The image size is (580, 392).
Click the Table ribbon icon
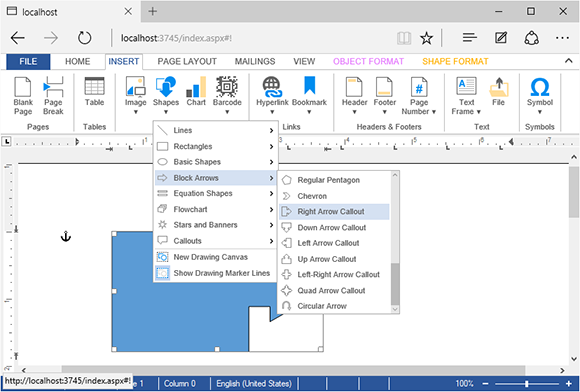94,91
